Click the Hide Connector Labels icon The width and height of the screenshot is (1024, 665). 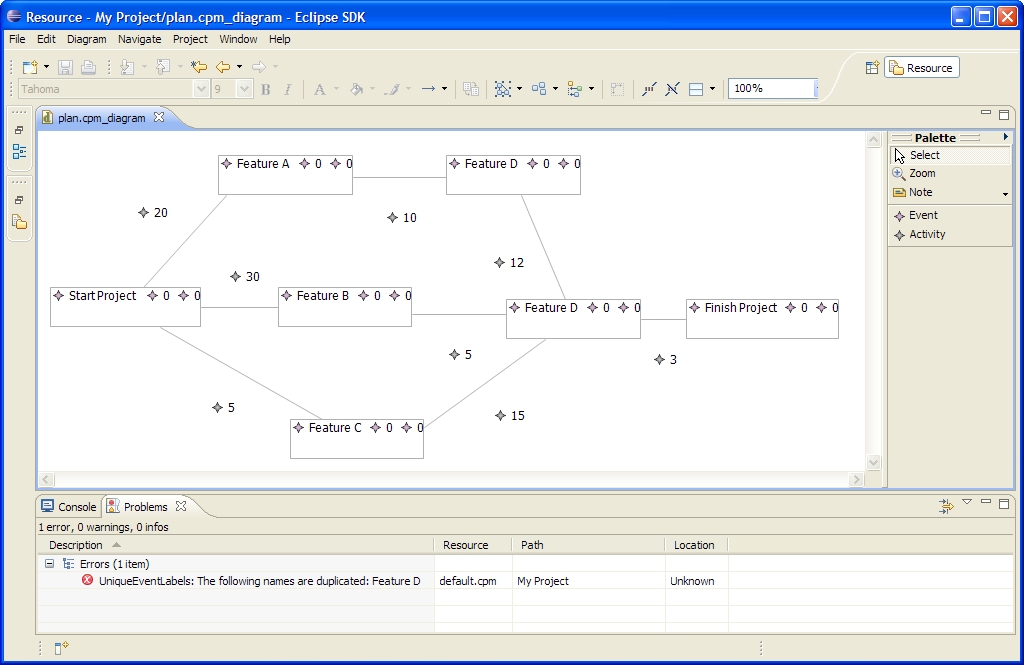pos(672,89)
